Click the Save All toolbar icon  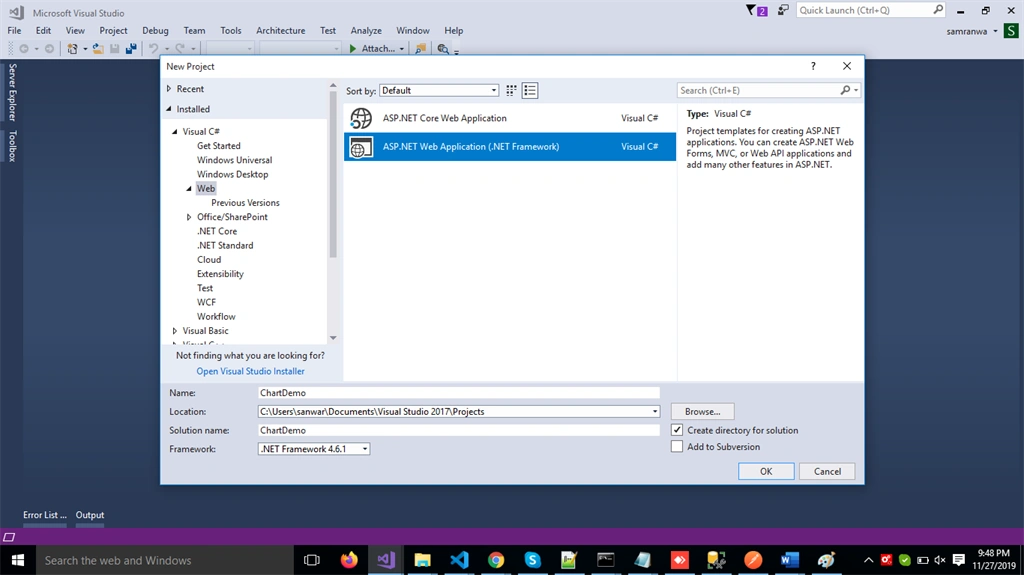[131, 48]
